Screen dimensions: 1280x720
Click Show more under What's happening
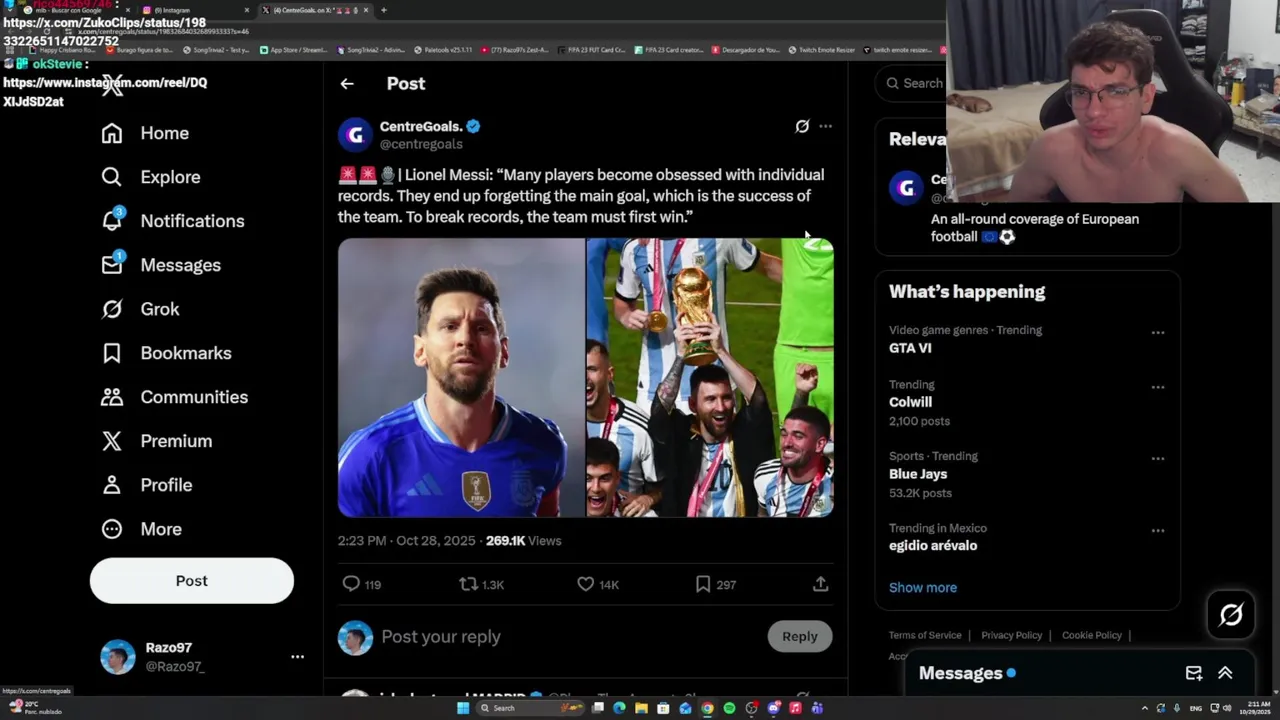click(x=923, y=587)
